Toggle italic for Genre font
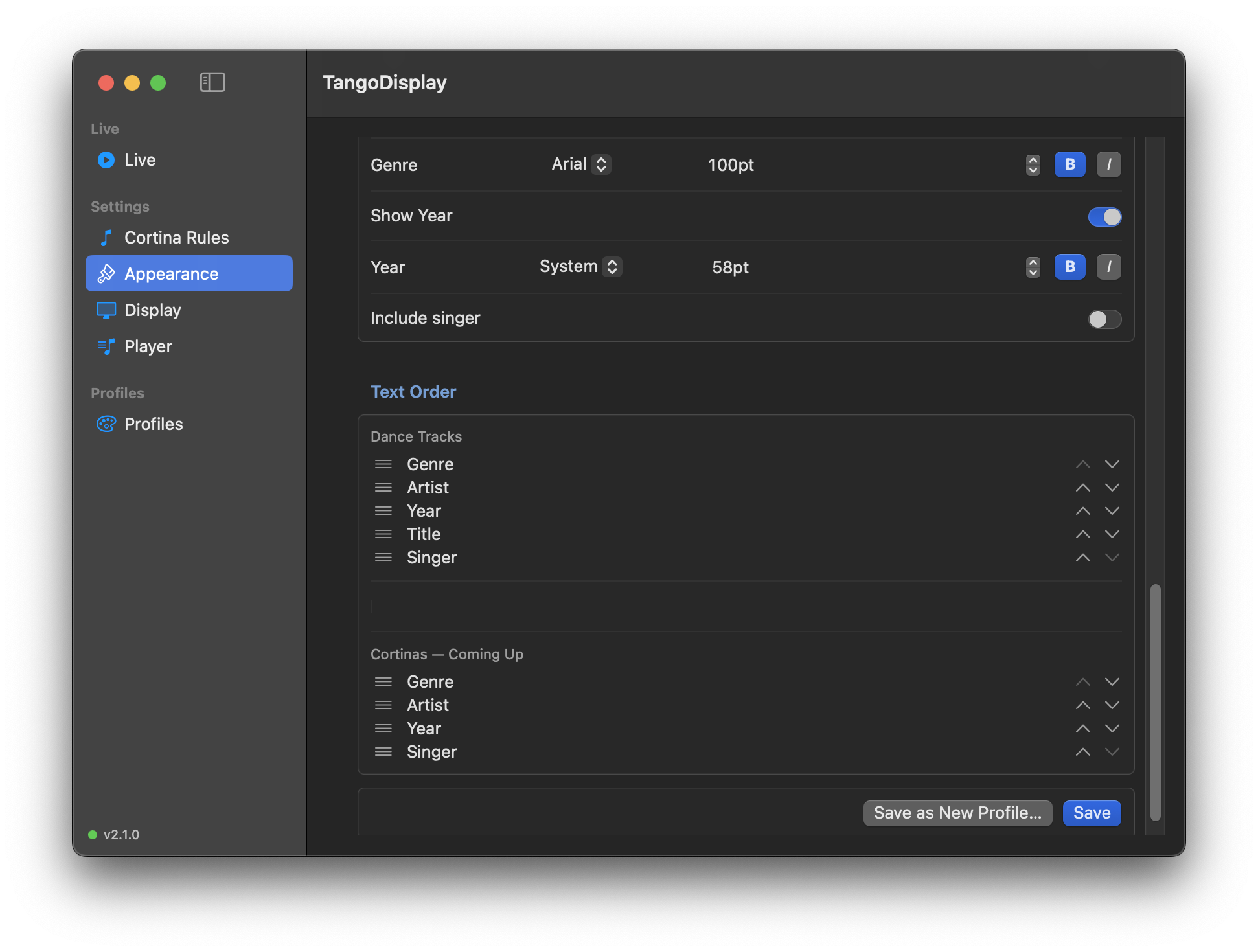This screenshot has width=1258, height=952. (x=1109, y=164)
